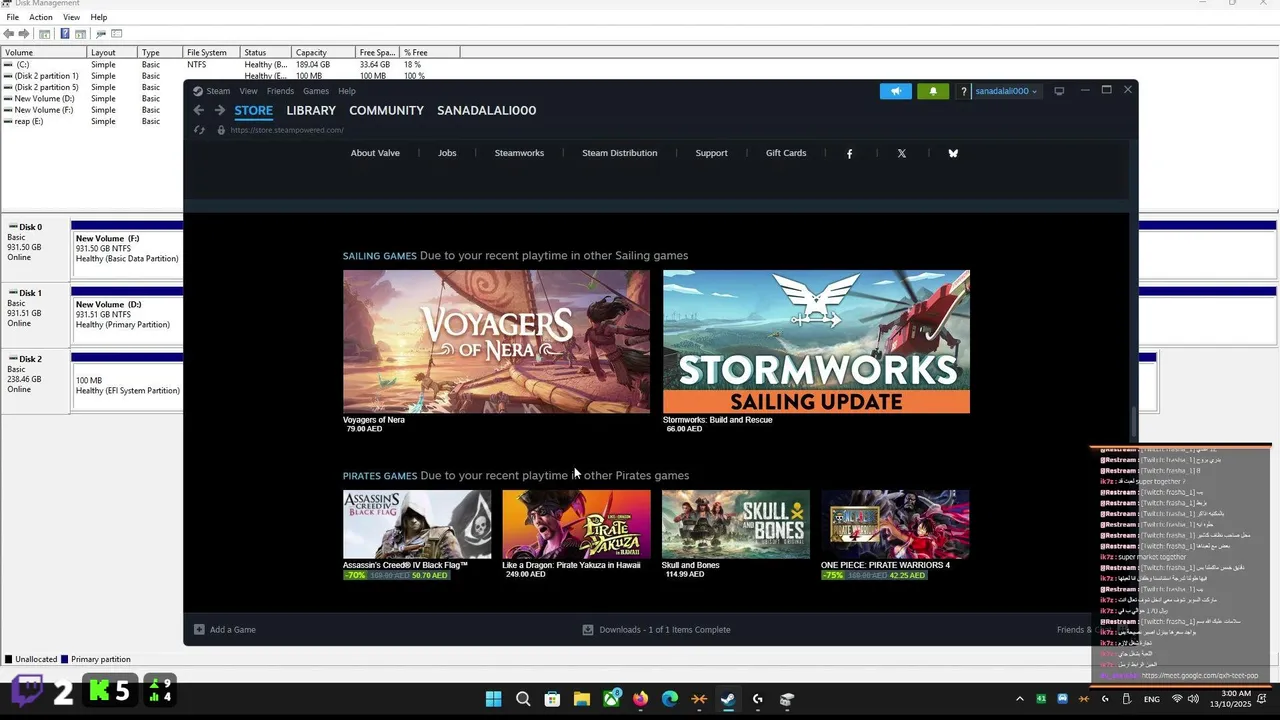Open Microsoft Store from taskbar

coord(552,699)
